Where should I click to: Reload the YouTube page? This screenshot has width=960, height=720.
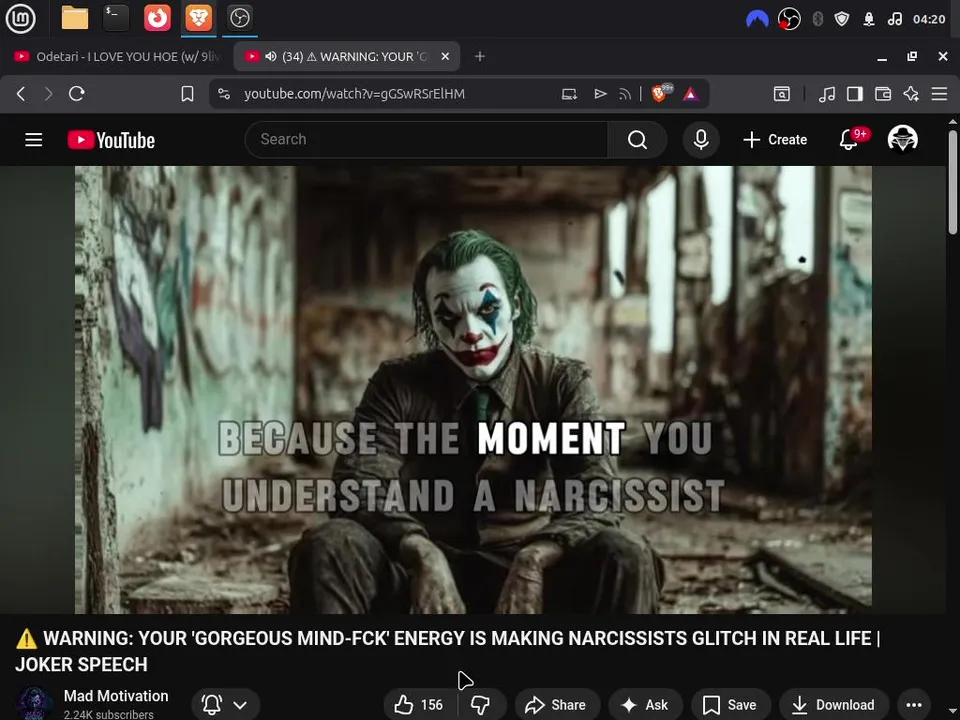click(77, 94)
